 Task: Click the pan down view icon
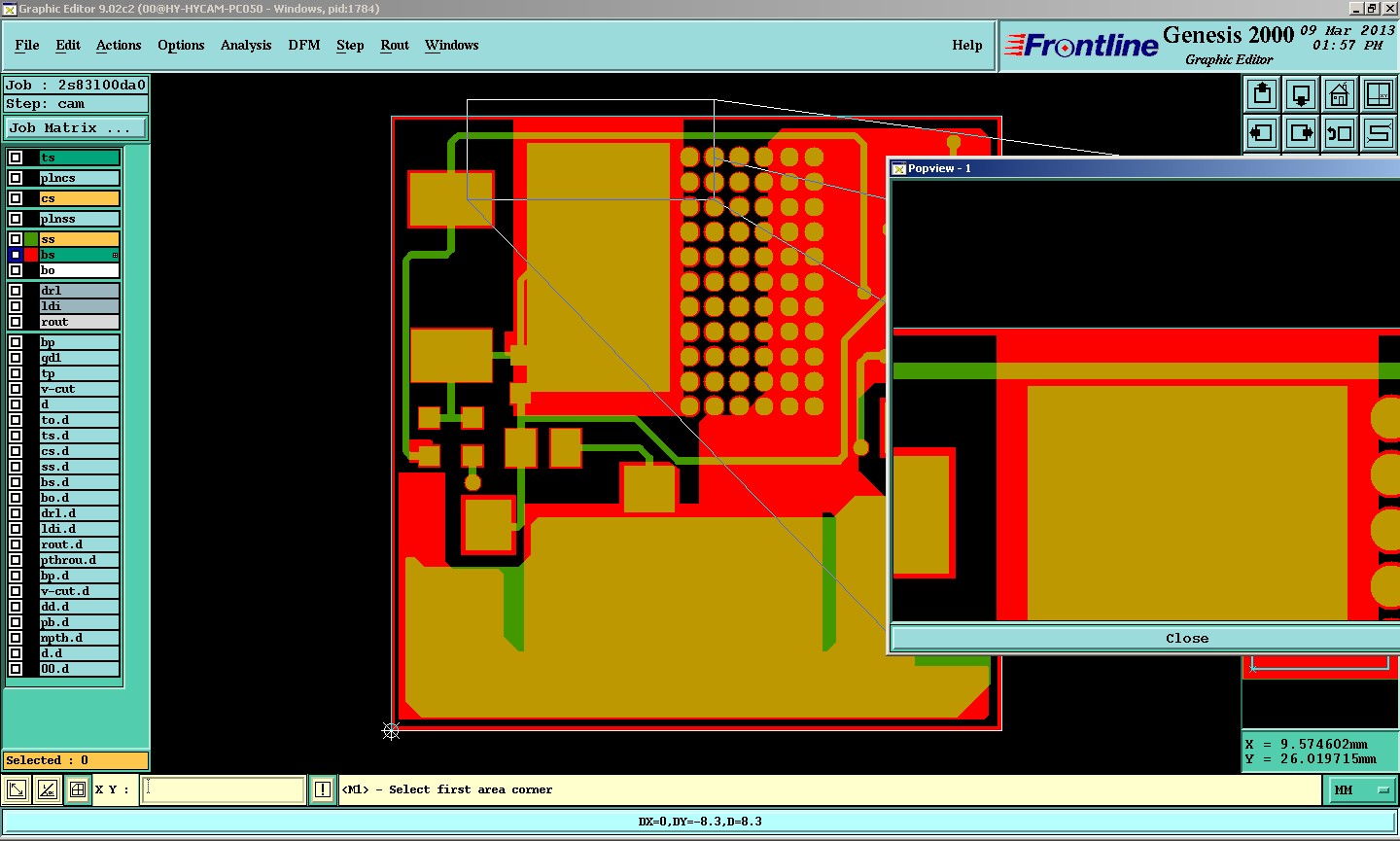[1301, 94]
